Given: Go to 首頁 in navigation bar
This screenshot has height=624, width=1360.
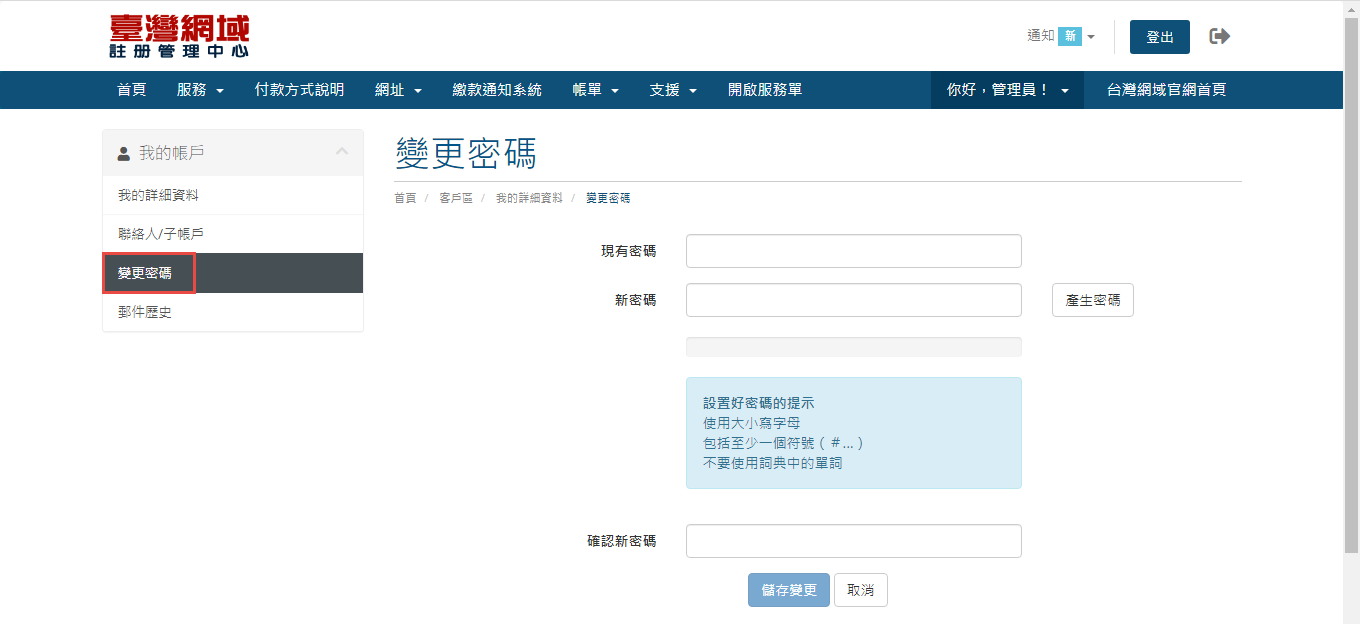Looking at the screenshot, I should coord(131,90).
